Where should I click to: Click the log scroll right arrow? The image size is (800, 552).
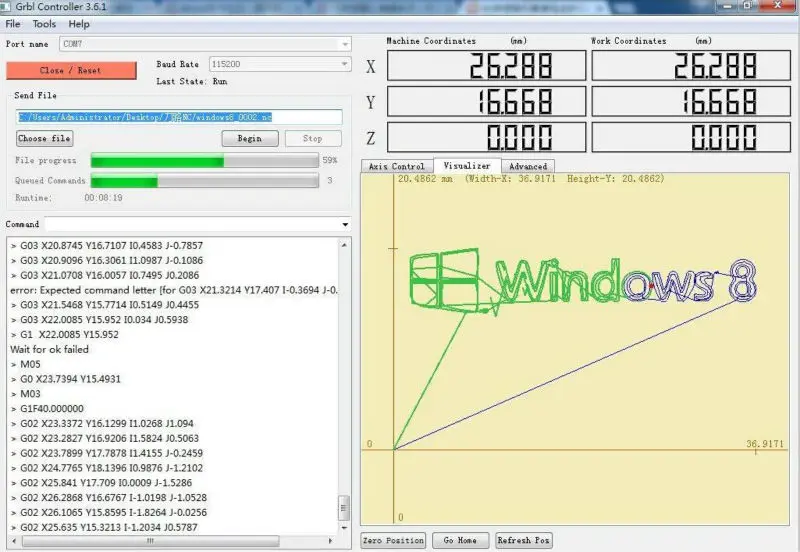pyautogui.click(x=331, y=540)
